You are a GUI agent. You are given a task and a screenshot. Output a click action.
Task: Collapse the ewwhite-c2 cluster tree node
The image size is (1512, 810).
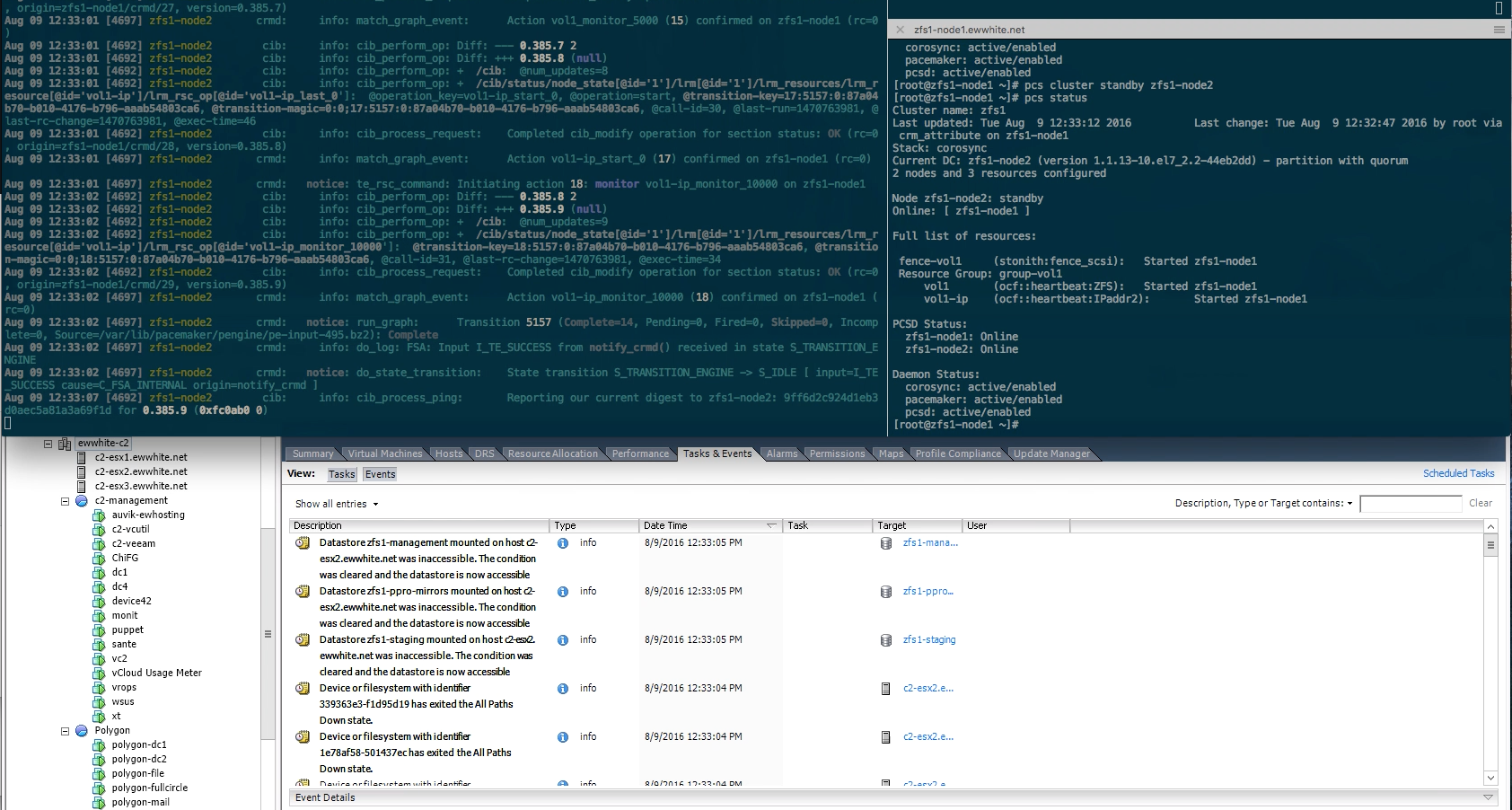pos(48,443)
